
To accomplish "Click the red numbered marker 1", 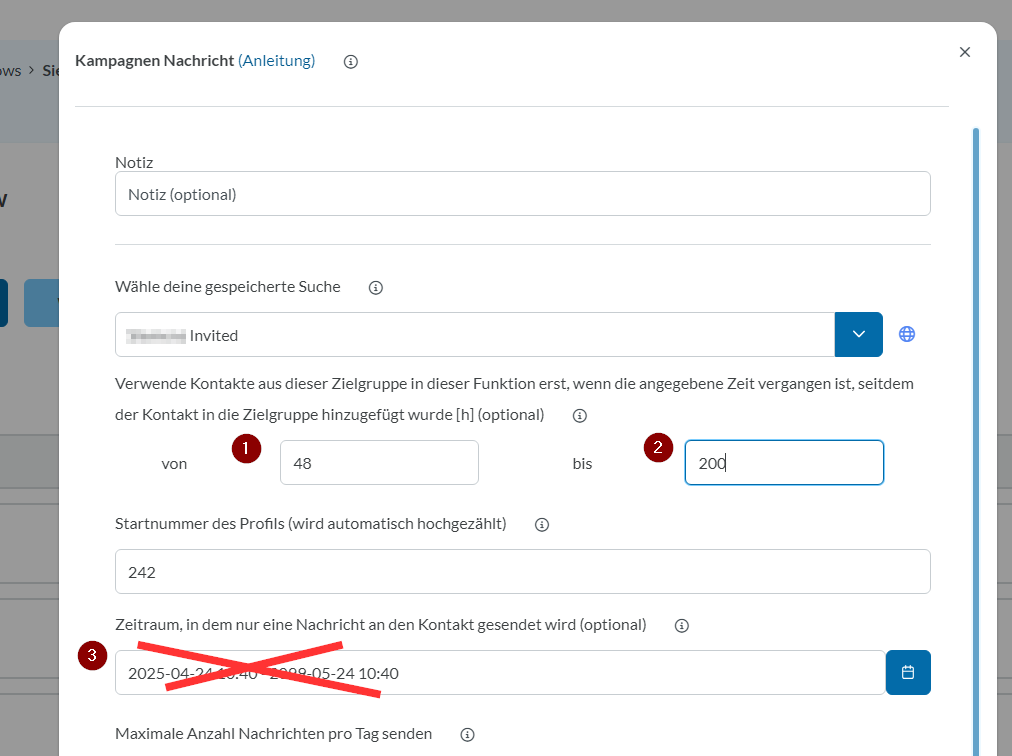I will coord(246,449).
